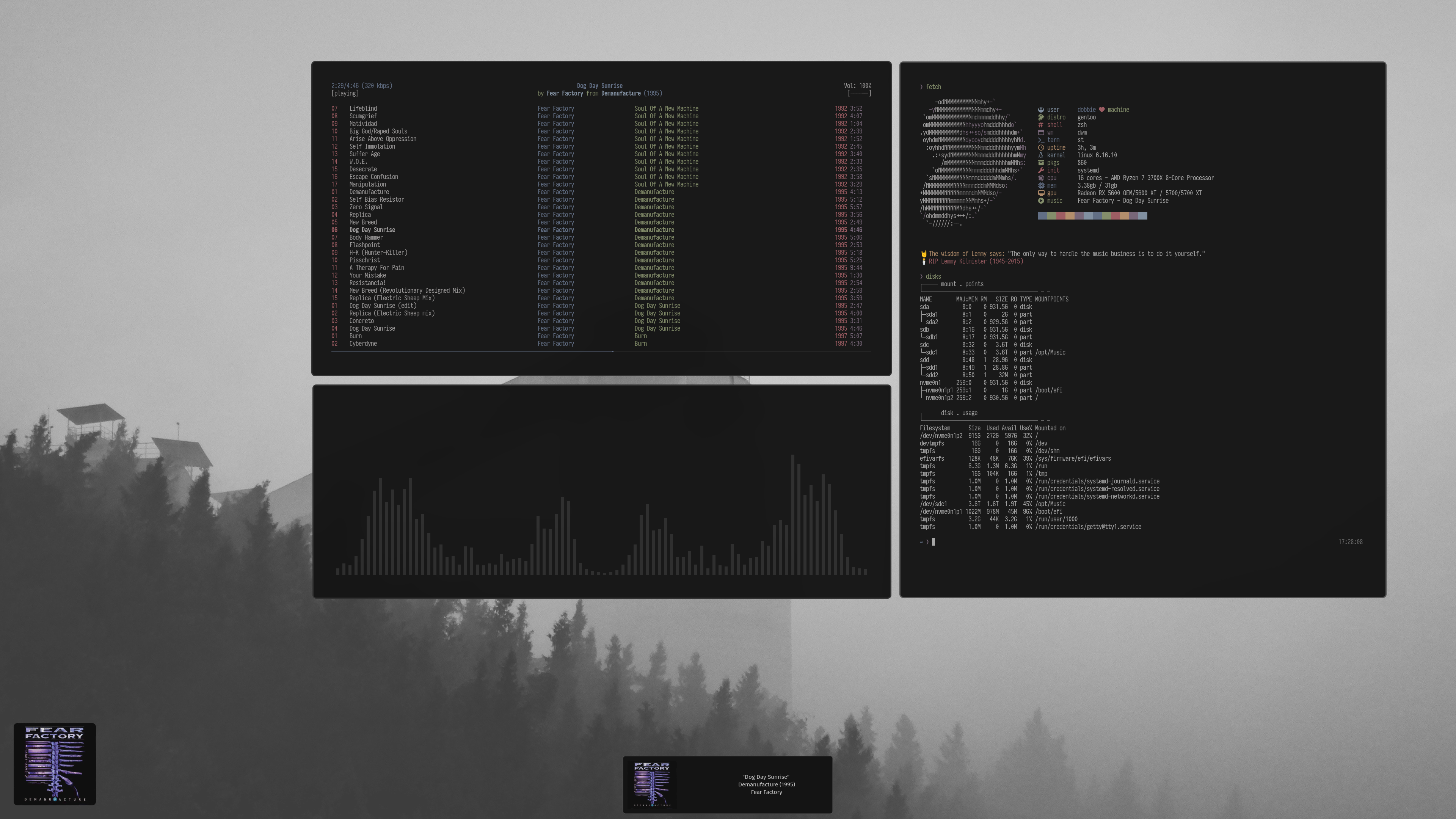Select the highlighted Dog Day Sunrise track 06
The height and width of the screenshot is (819, 1456).
point(372,230)
